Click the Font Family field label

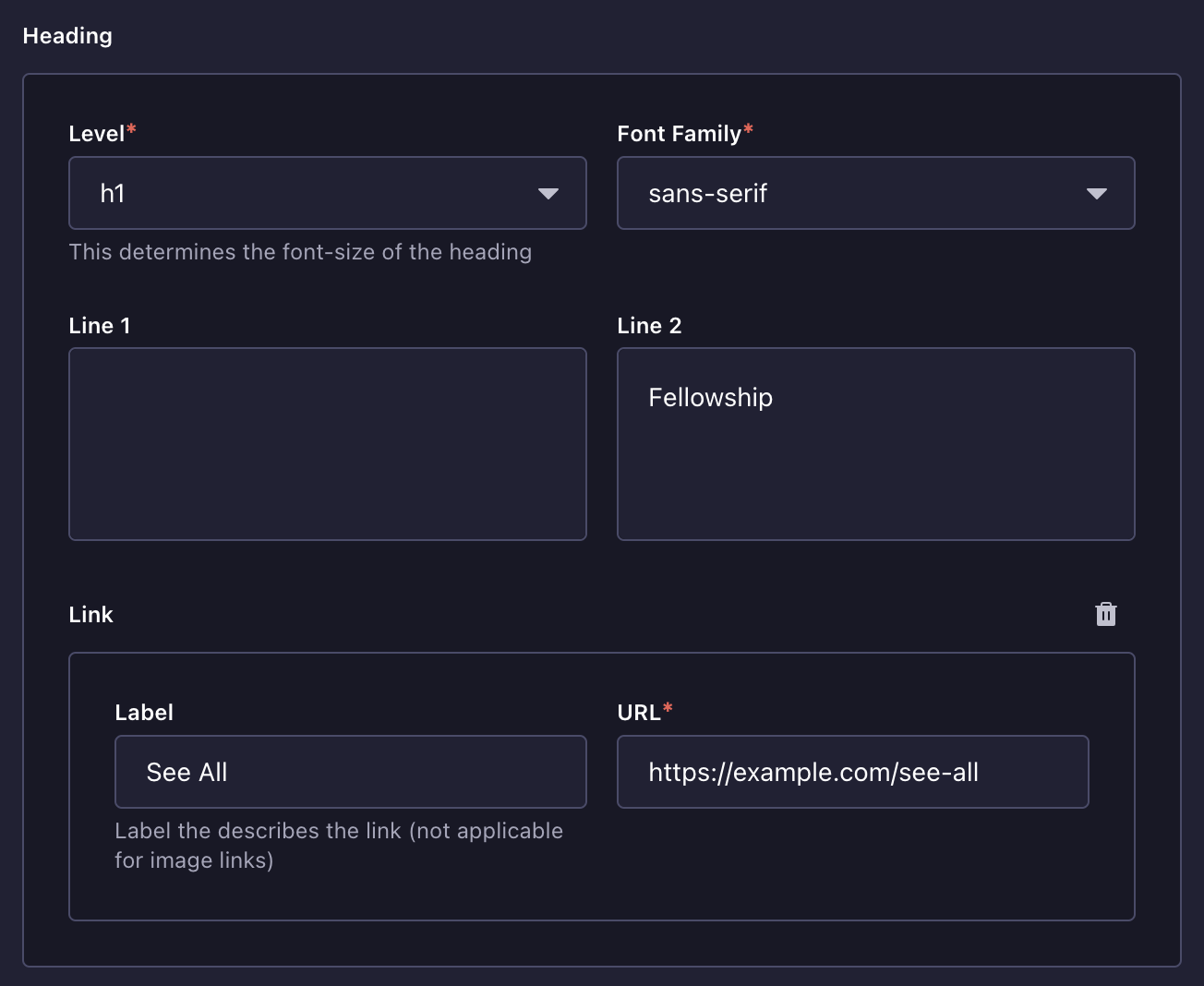679,134
